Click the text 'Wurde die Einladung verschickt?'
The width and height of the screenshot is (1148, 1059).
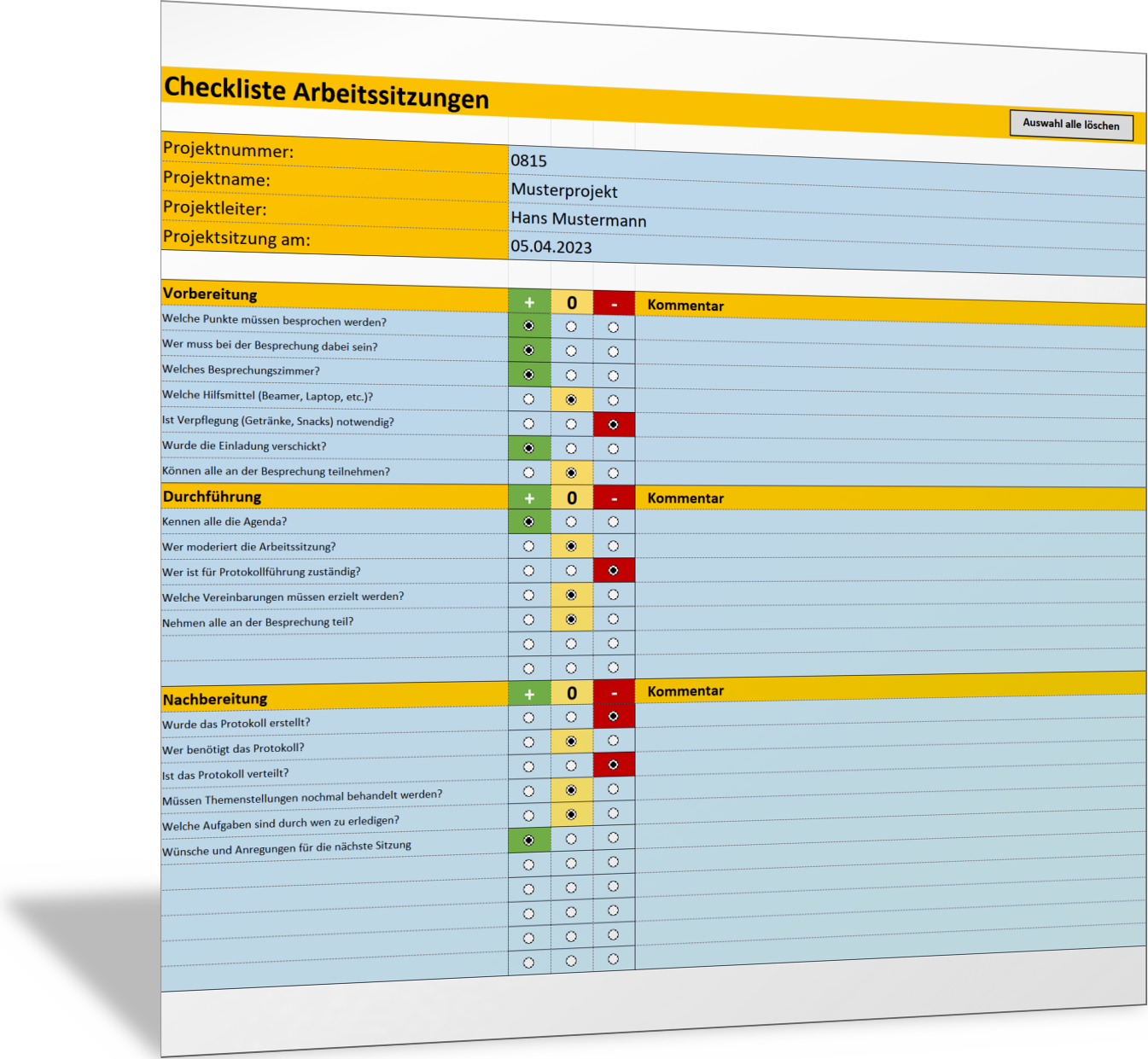tap(244, 445)
